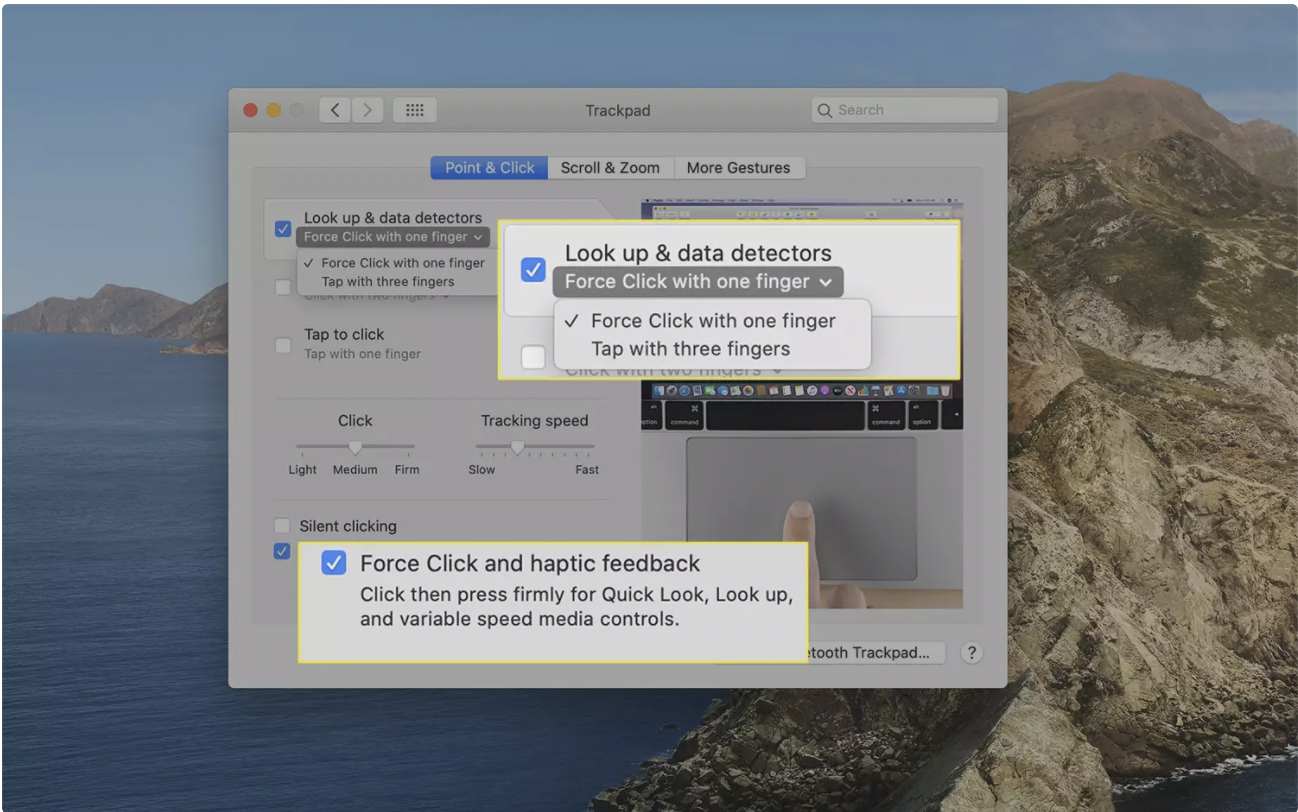Uncheck the enlarged Force Click and haptic feedback checkbox
This screenshot has height=812, width=1298.
click(x=333, y=563)
